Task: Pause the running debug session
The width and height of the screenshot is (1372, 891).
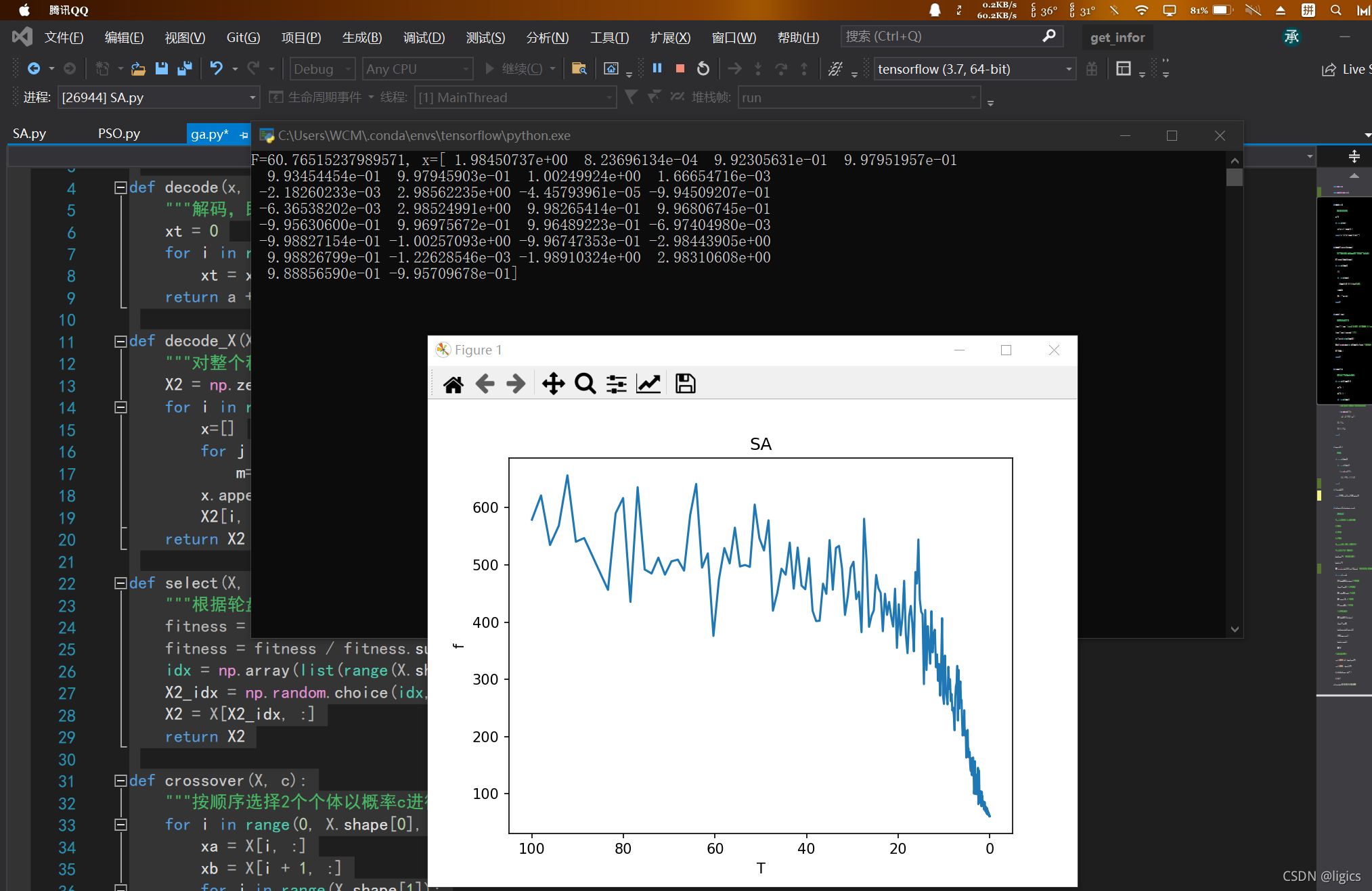Action: point(657,68)
